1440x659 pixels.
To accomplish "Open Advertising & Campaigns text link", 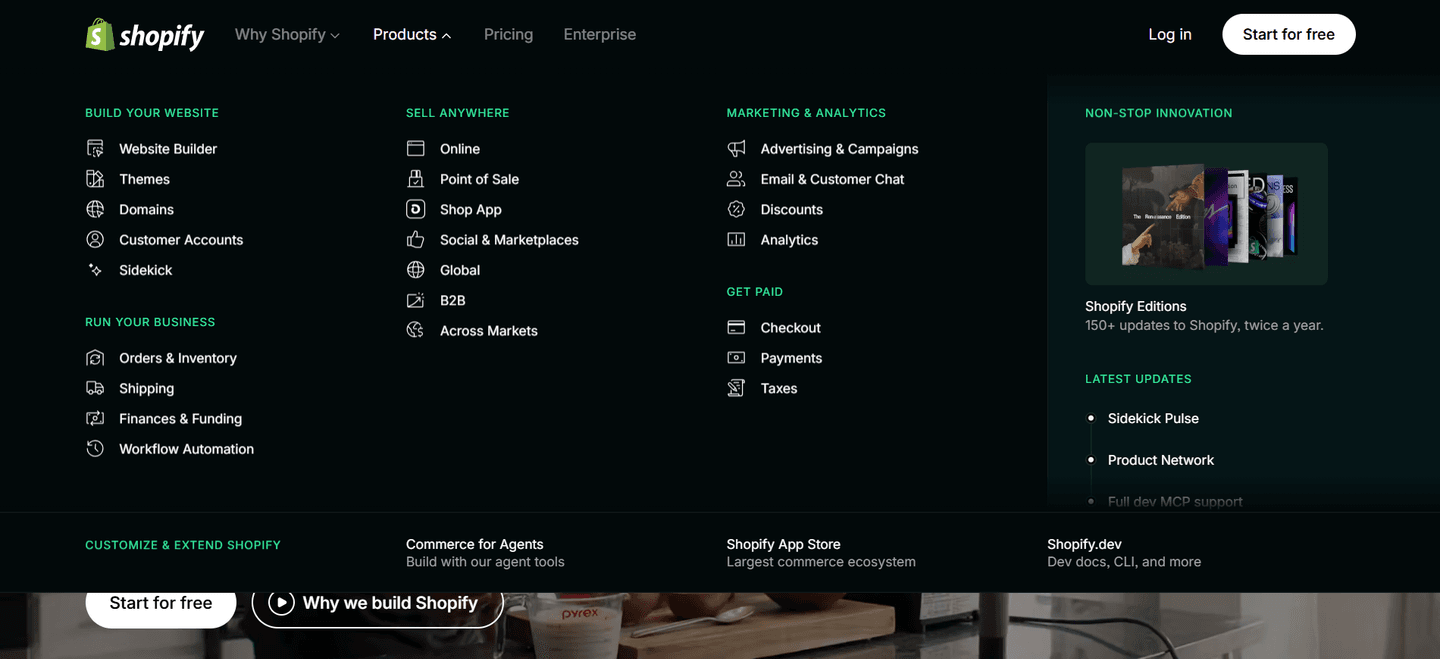I will (840, 149).
